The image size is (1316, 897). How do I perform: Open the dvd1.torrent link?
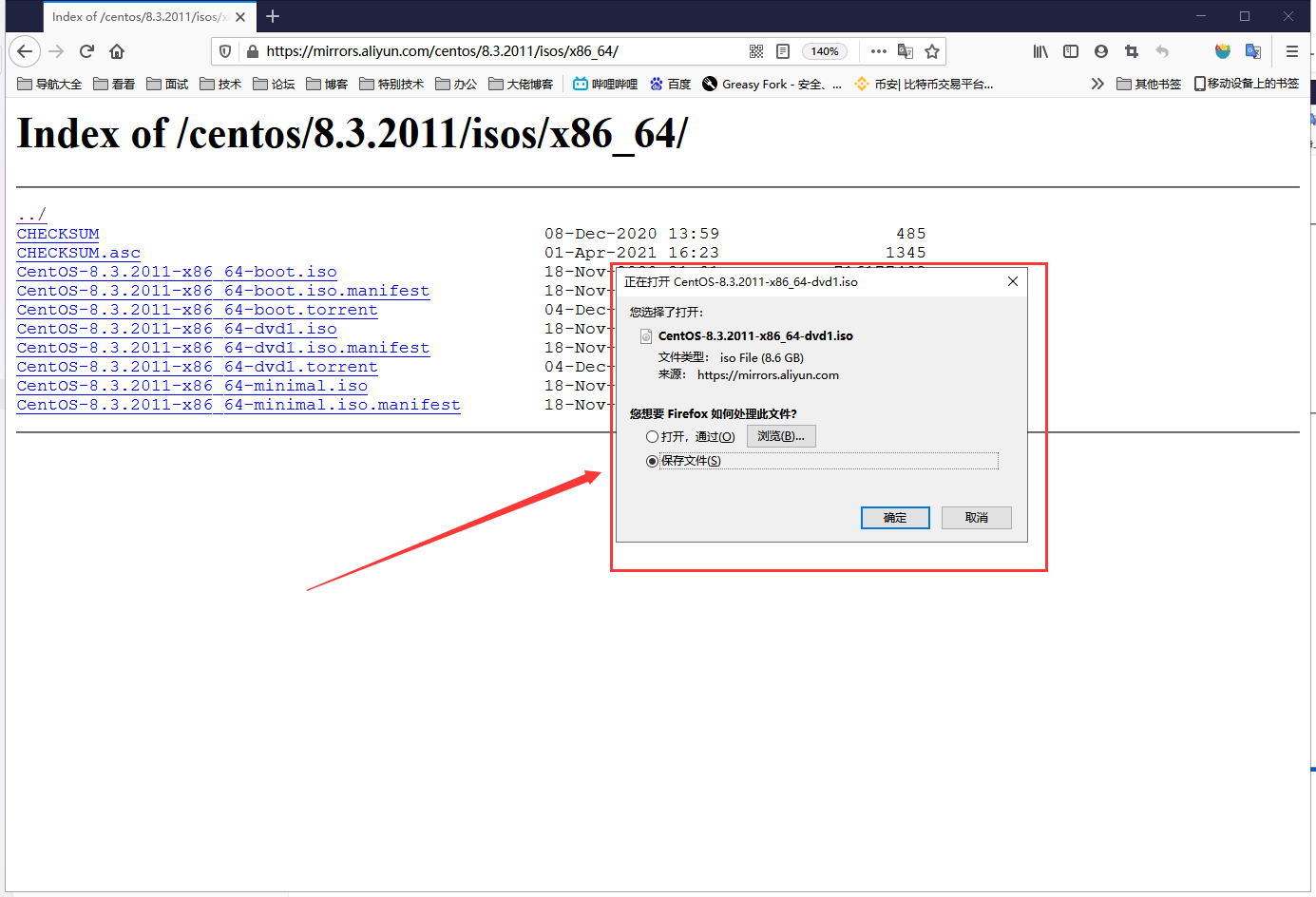point(197,367)
